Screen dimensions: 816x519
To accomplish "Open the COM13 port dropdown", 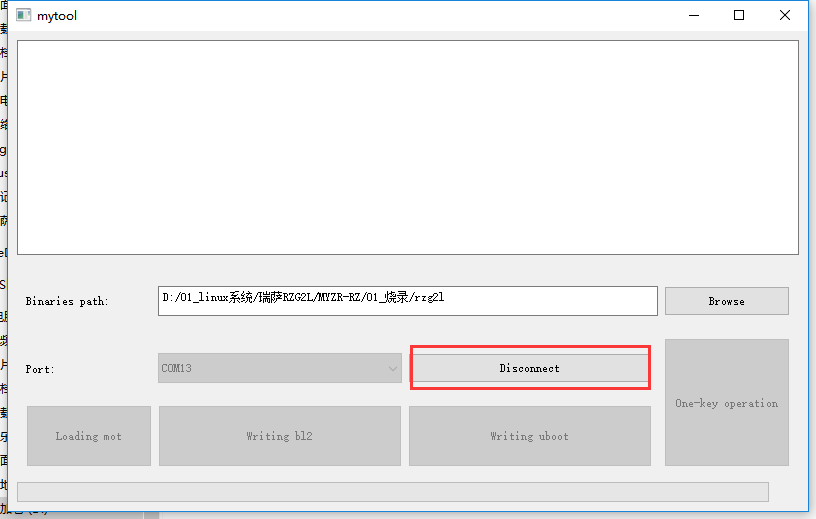I will [280, 368].
